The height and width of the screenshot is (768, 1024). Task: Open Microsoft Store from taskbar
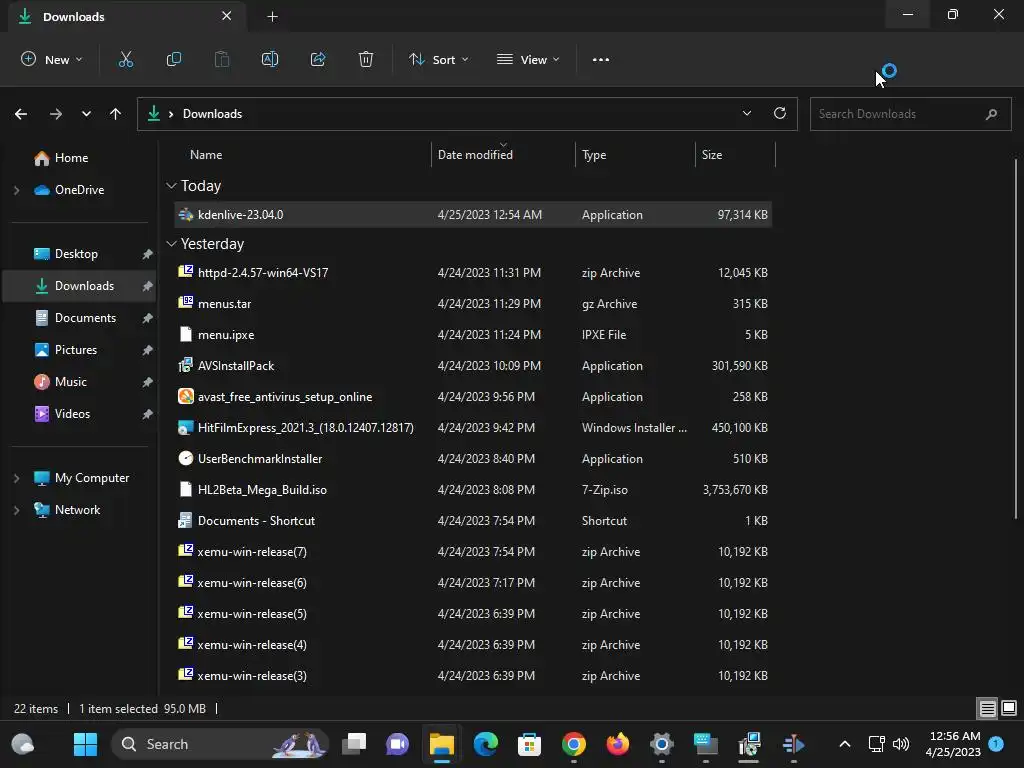[x=530, y=744]
